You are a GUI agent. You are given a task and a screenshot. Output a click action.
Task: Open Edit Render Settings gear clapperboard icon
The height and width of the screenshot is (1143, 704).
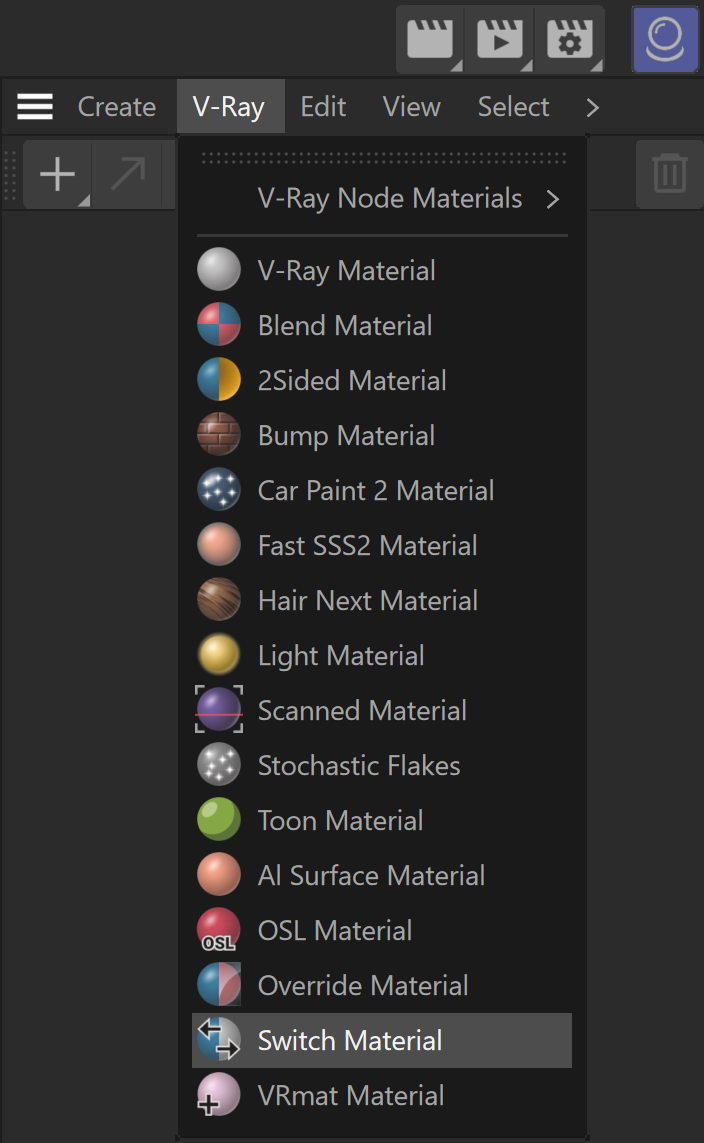tap(569, 39)
